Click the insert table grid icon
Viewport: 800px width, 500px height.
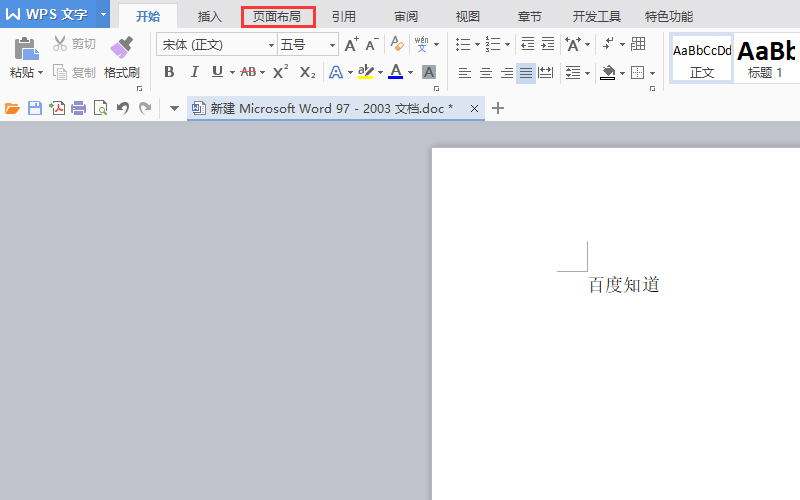coord(638,44)
